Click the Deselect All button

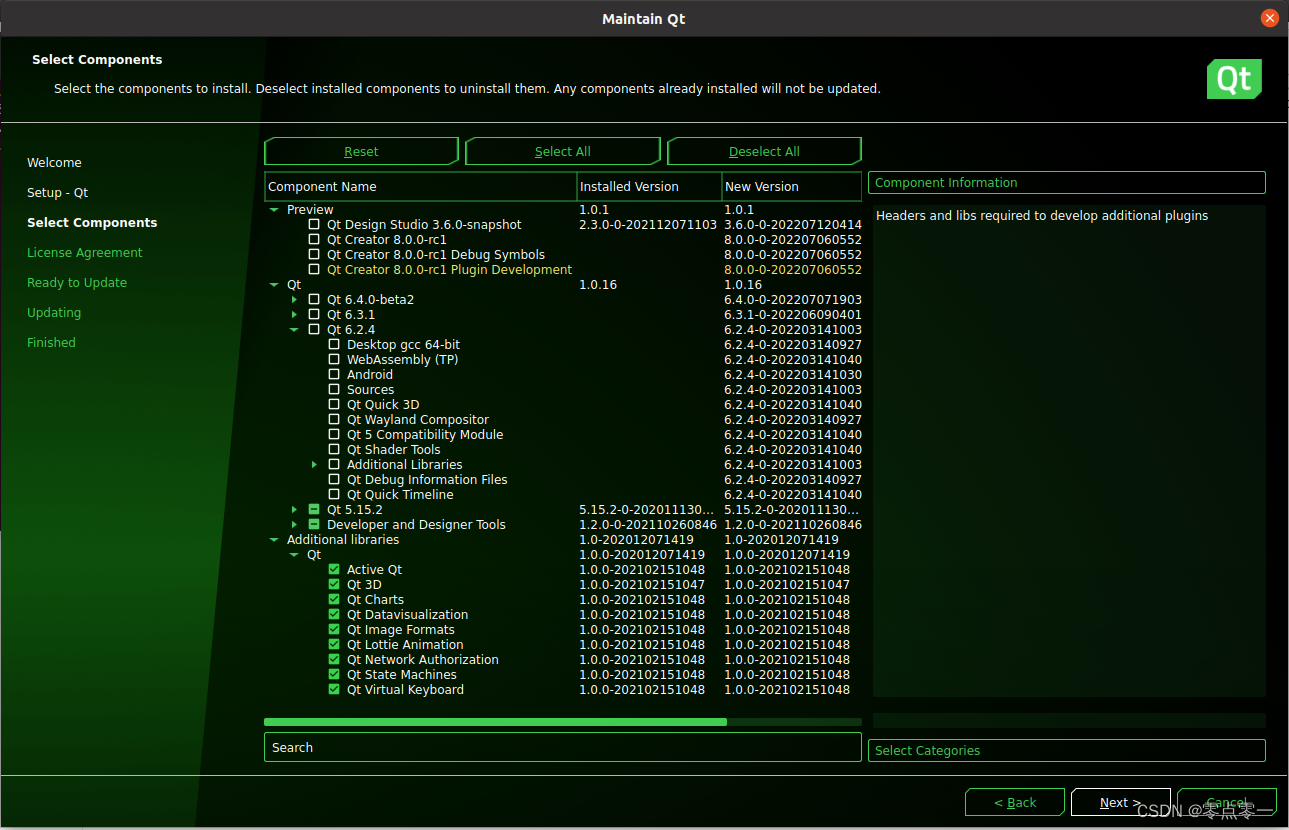[764, 151]
